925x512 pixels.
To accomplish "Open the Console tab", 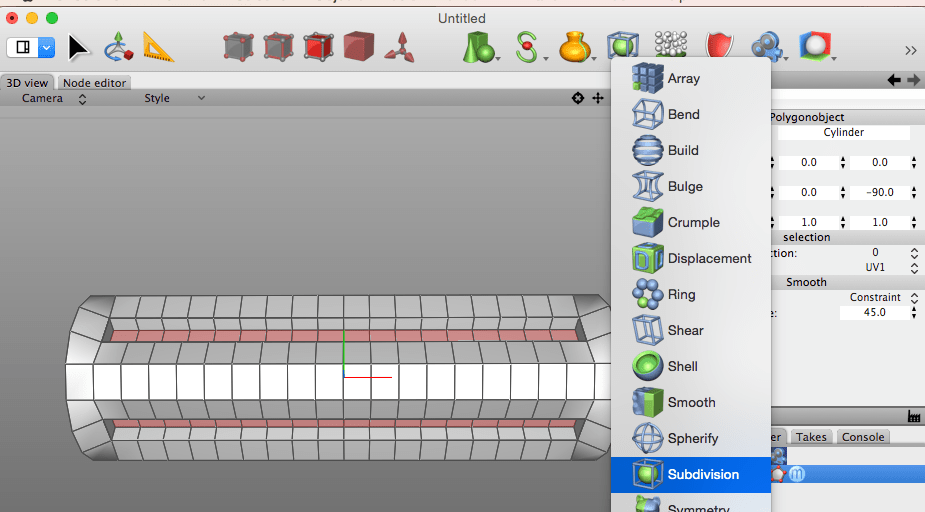I will pos(863,437).
